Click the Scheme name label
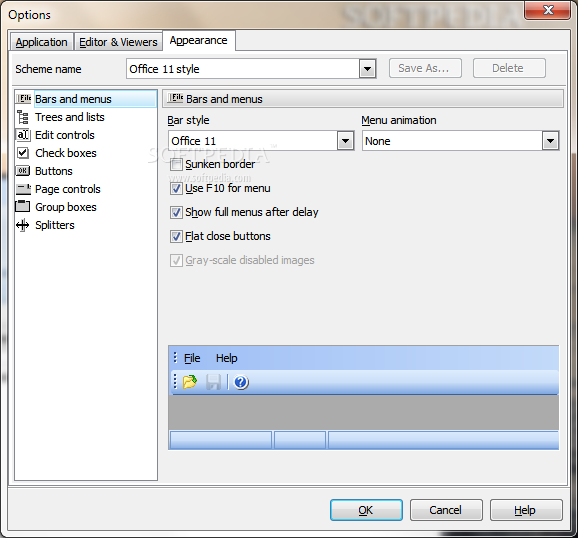578x538 pixels. point(48,69)
